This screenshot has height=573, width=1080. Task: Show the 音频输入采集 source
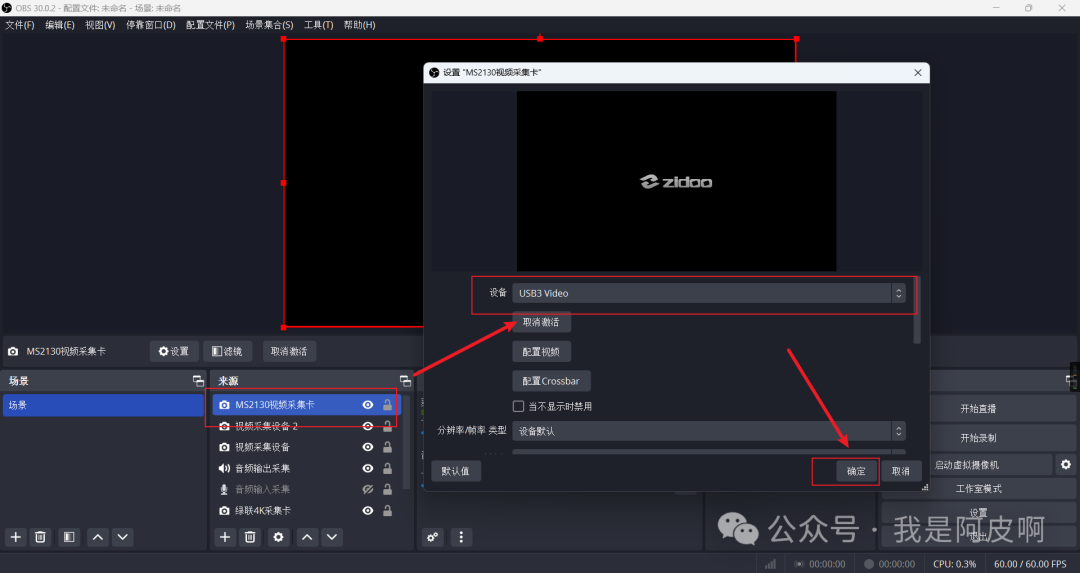tap(368, 489)
